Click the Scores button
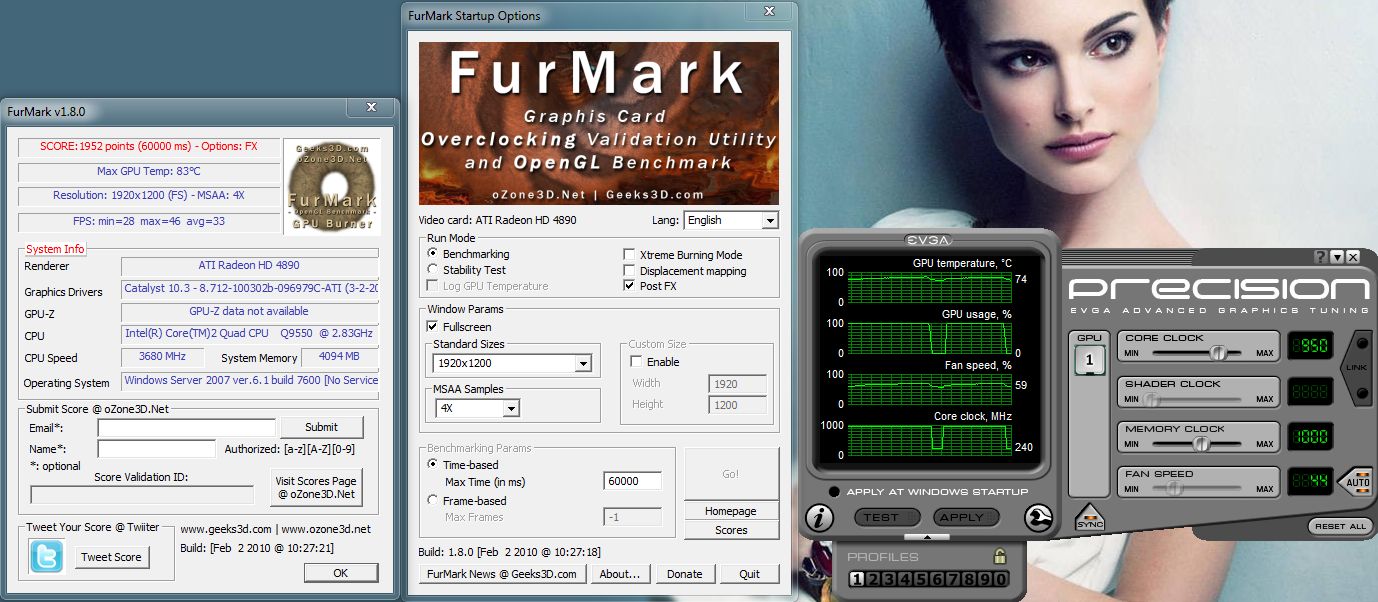Screen dimensions: 1378x602 (x=731, y=530)
